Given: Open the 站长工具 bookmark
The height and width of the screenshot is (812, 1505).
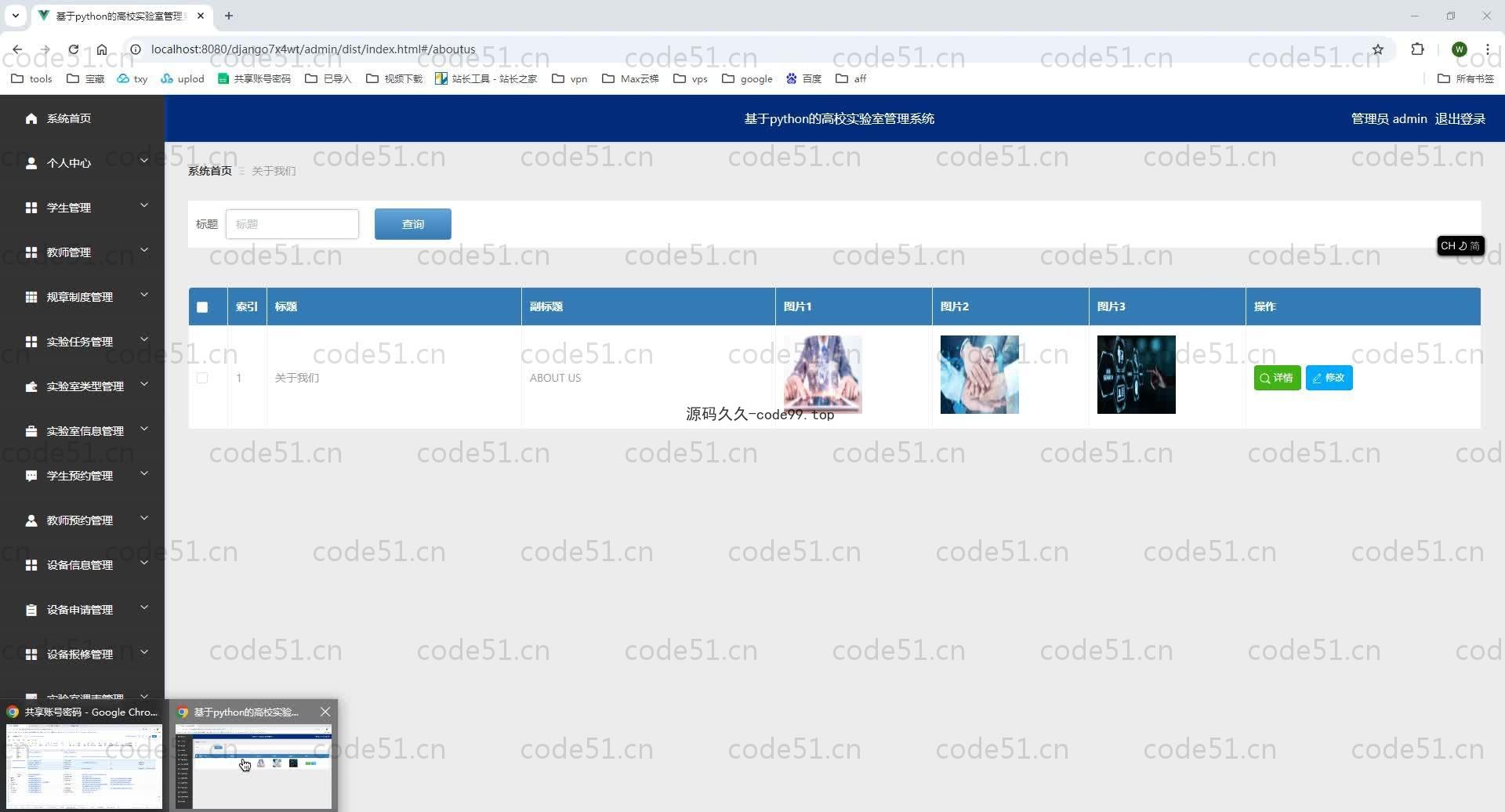Looking at the screenshot, I should click(x=486, y=78).
